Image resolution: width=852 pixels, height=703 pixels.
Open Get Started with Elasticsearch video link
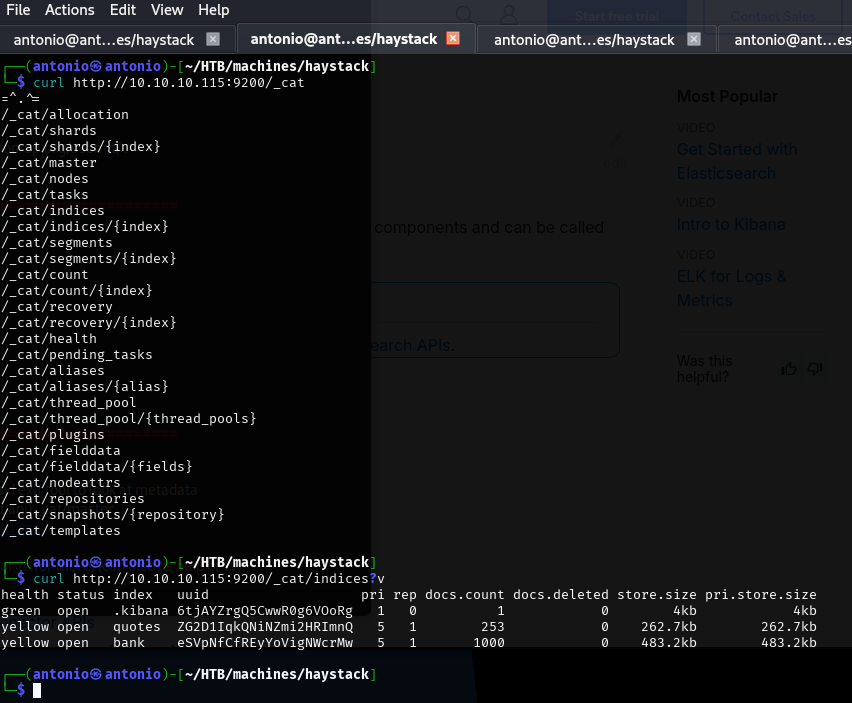pyautogui.click(x=737, y=161)
